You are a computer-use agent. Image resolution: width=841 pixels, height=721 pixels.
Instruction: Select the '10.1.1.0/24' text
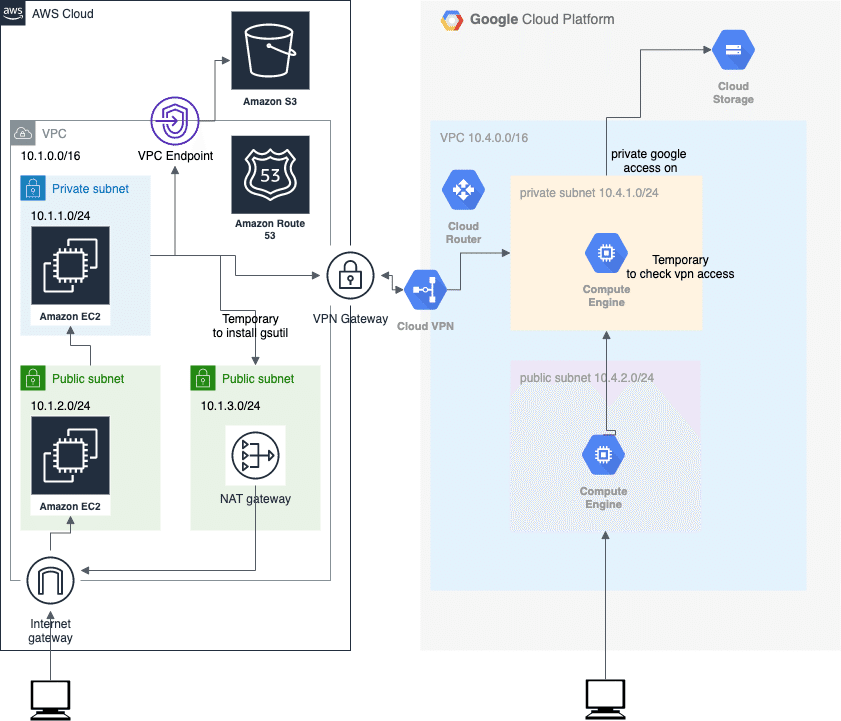pos(60,216)
